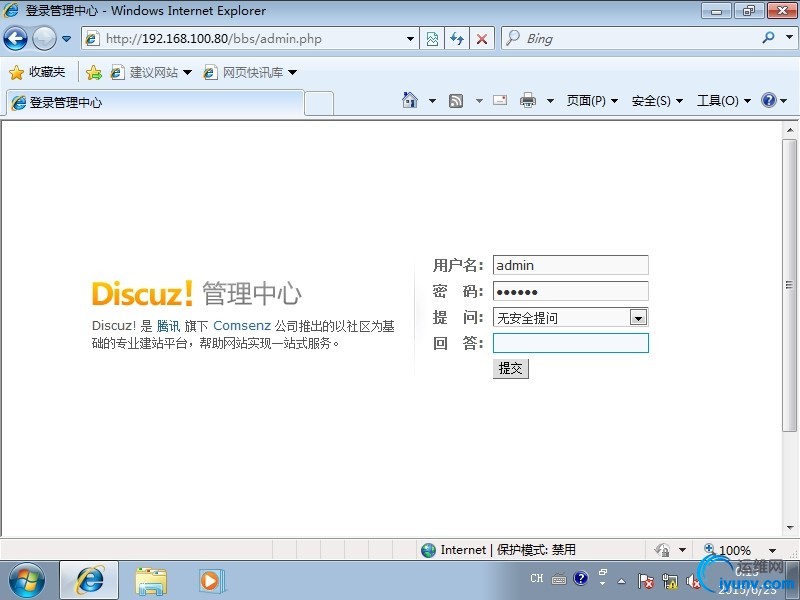The height and width of the screenshot is (600, 800).
Task: Expand the address bar URL history dropdown
Action: tap(410, 39)
